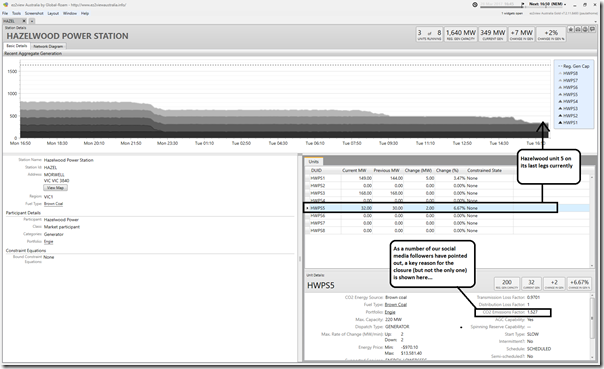
Task: Open the new tab dropdown next to HAZEL
Action: coord(32,21)
